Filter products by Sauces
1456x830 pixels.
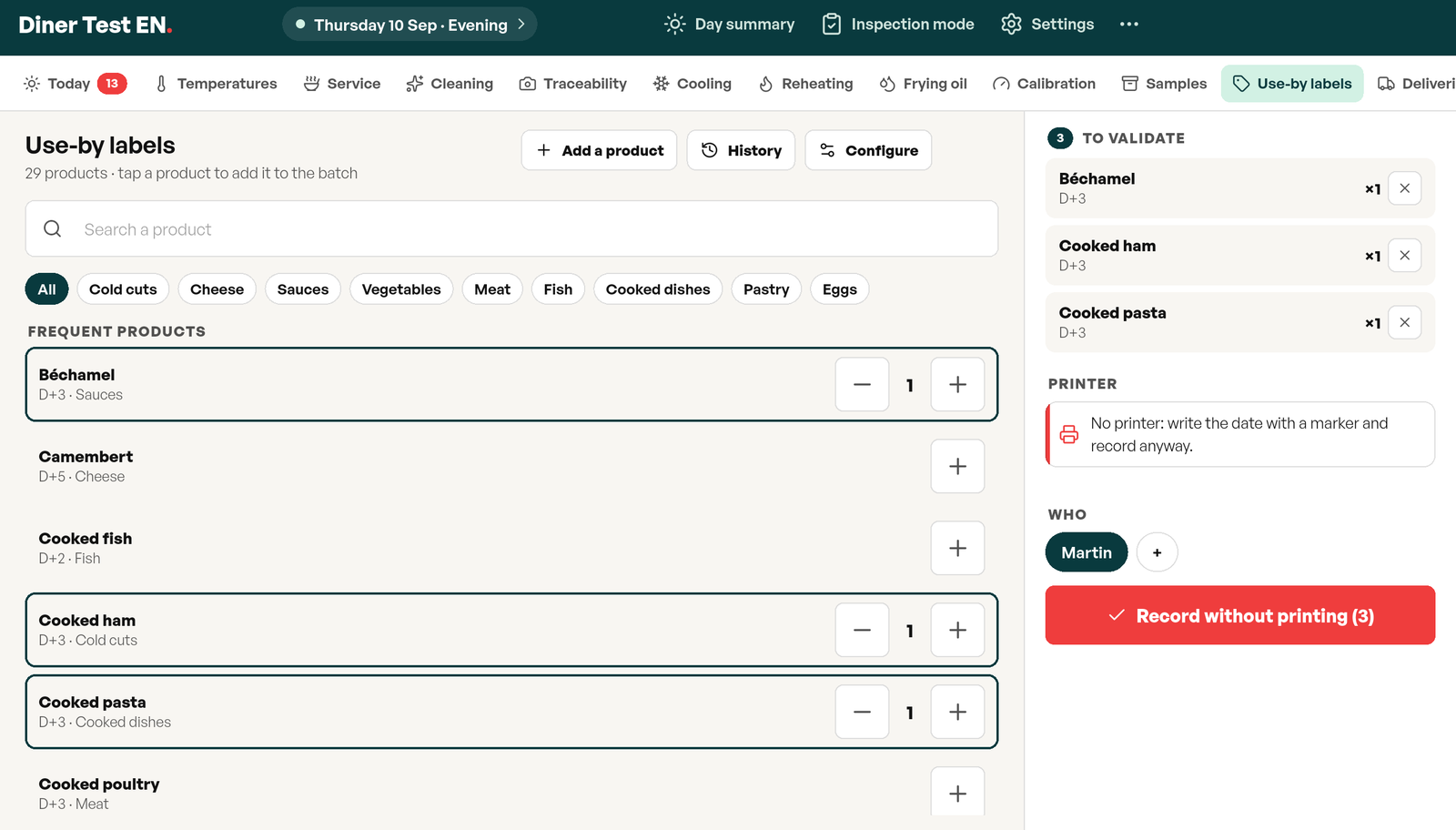point(303,289)
